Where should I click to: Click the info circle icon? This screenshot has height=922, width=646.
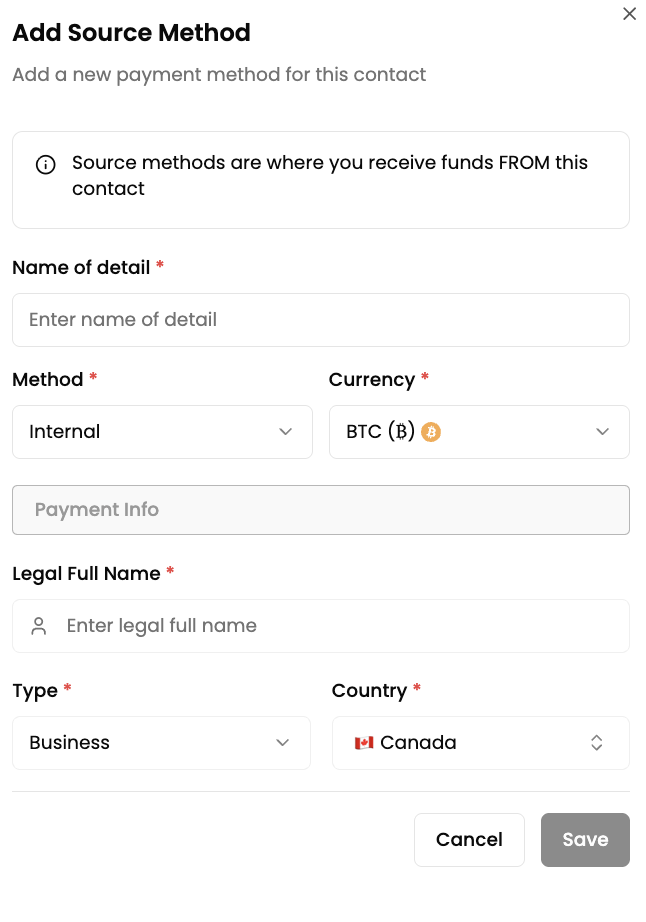[x=45, y=165]
